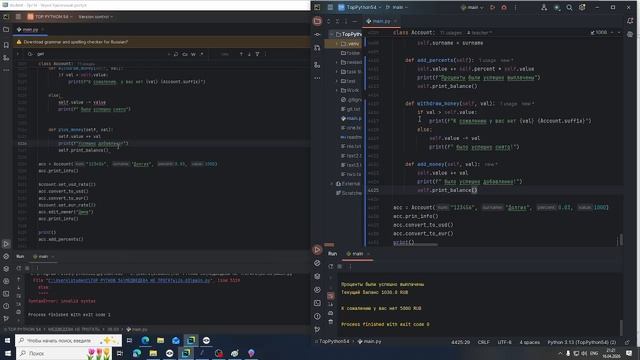Open Structure tool window in right PyCharm sidebar
Viewport: 640px width, 360px height.
(317, 65)
